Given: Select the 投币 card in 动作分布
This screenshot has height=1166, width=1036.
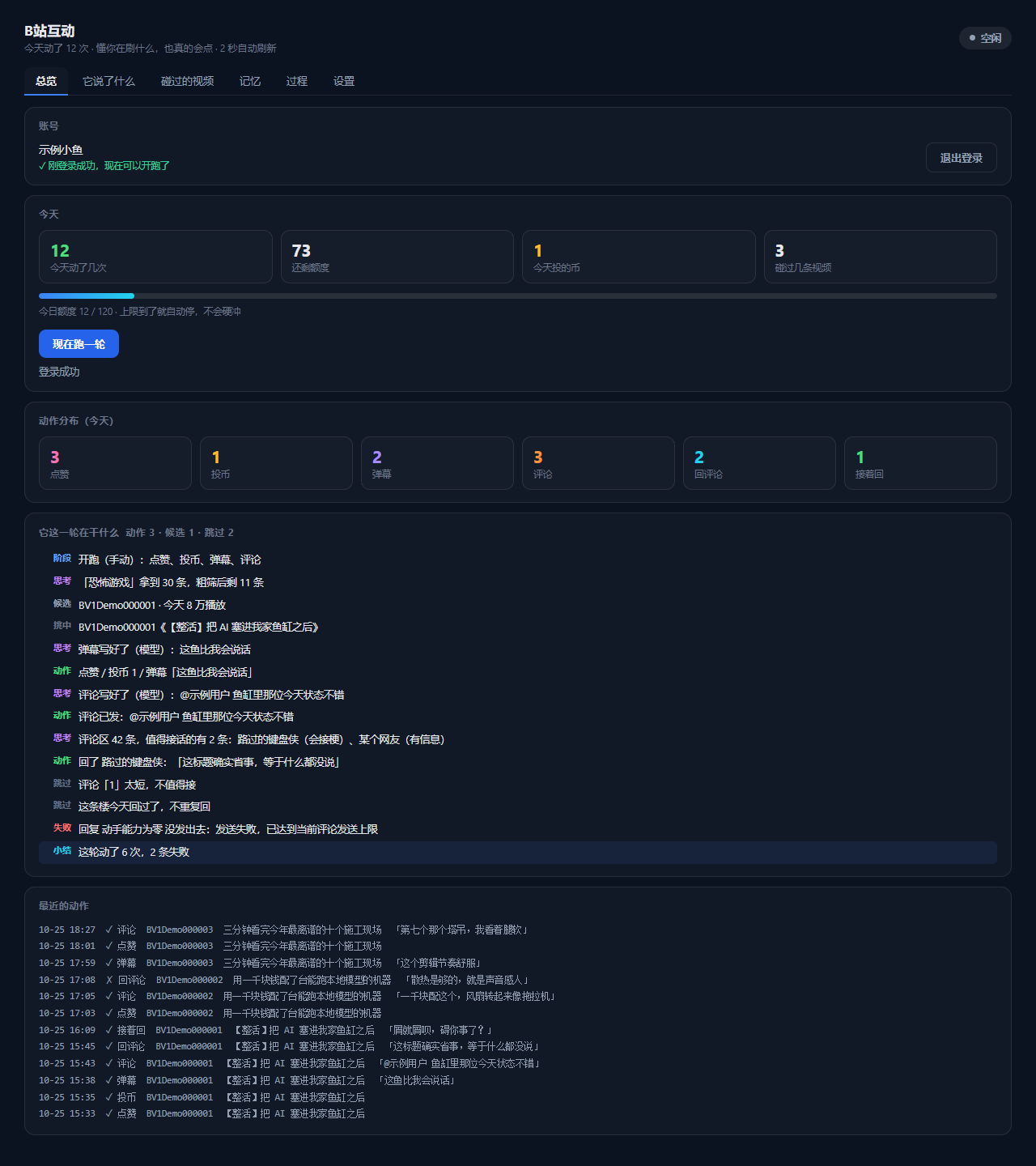Looking at the screenshot, I should [x=276, y=463].
